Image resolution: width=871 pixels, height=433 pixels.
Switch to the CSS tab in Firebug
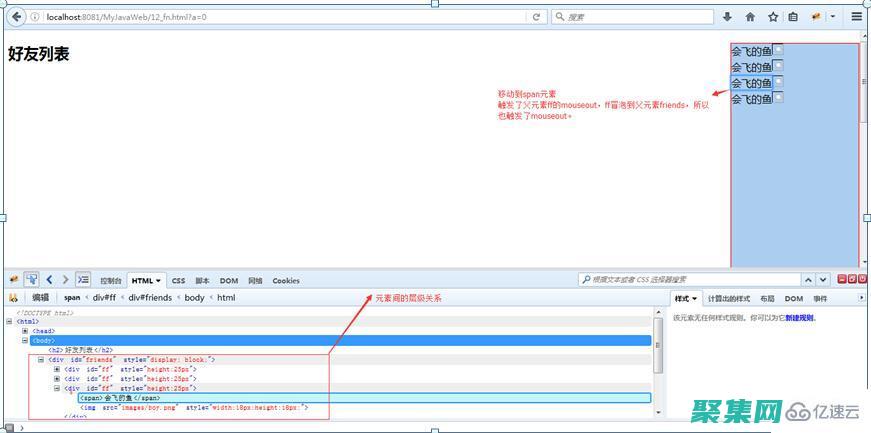pyautogui.click(x=178, y=281)
